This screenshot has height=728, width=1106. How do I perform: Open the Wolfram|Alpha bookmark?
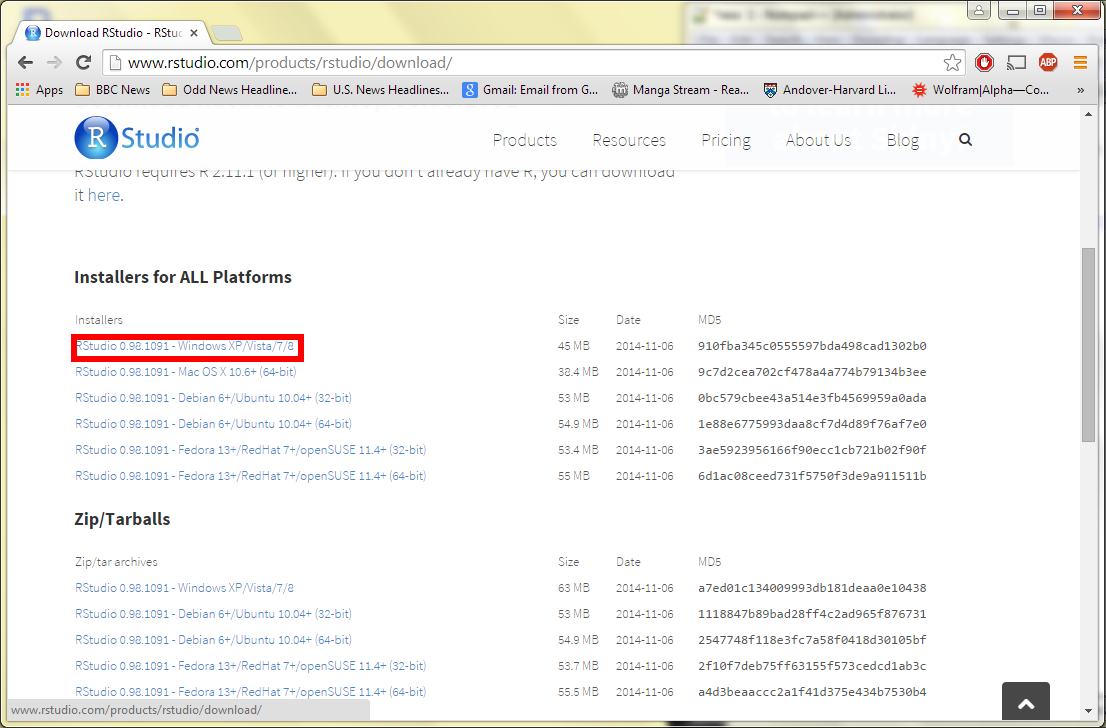980,90
